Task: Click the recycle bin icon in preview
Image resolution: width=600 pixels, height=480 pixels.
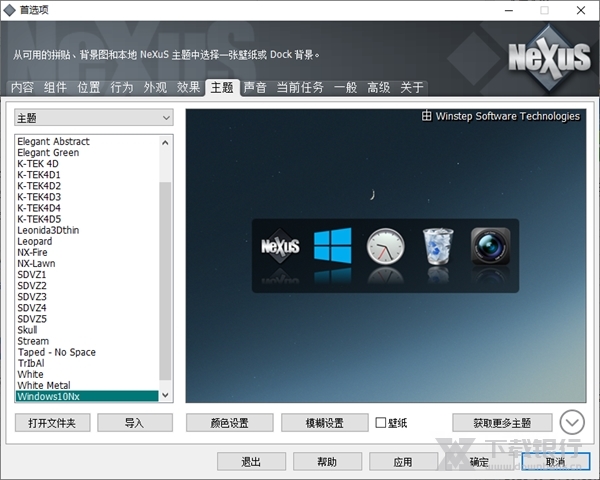Action: coord(438,246)
